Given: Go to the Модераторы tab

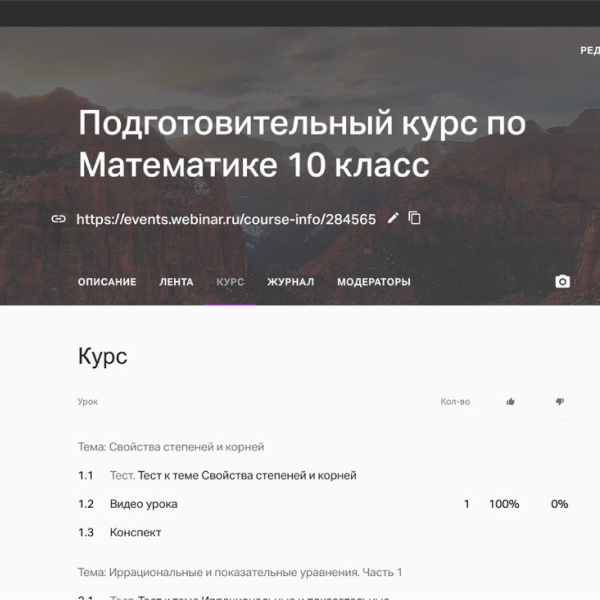Looking at the screenshot, I should tap(374, 282).
